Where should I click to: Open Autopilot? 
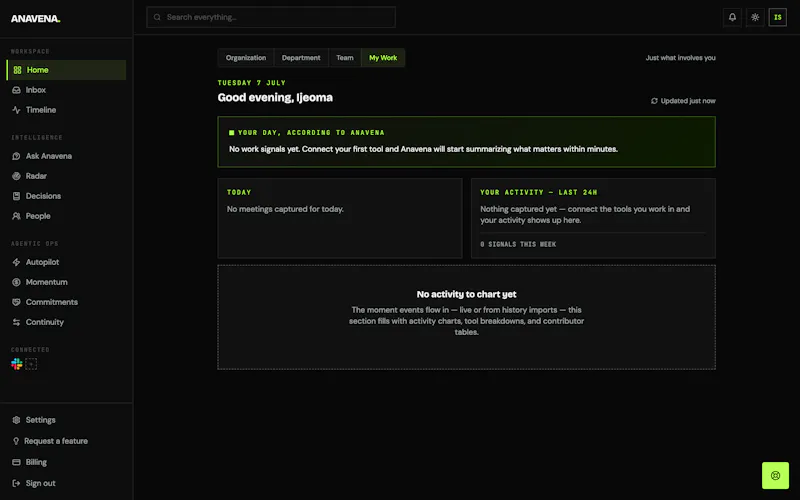click(x=66, y=262)
